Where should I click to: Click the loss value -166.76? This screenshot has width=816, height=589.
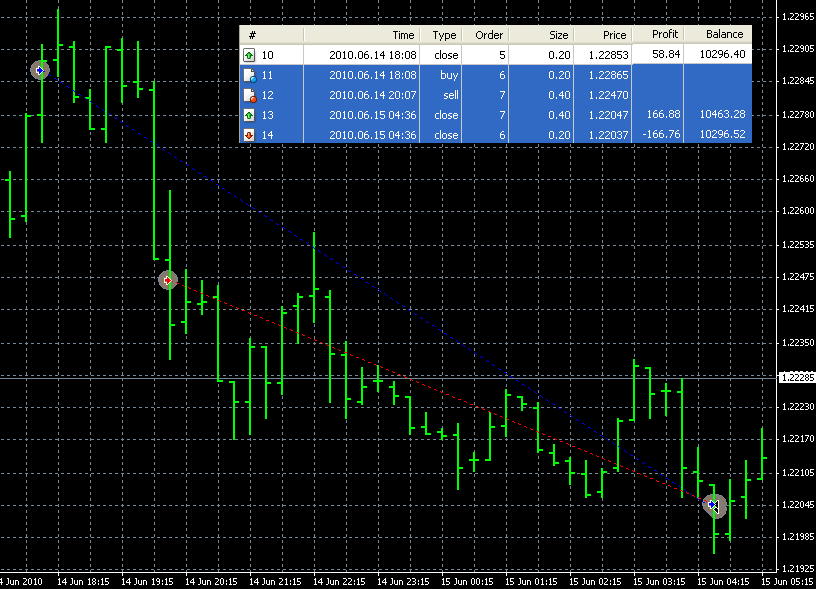(661, 134)
